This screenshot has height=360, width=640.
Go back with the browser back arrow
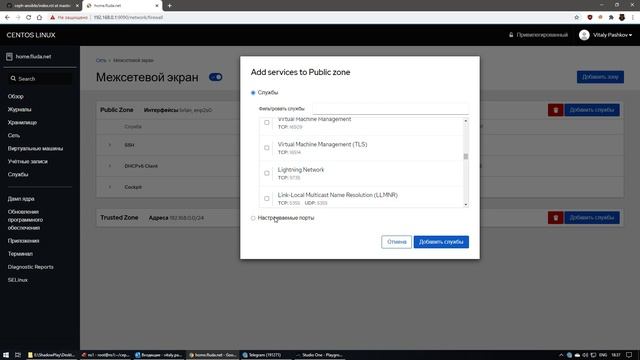tap(7, 18)
